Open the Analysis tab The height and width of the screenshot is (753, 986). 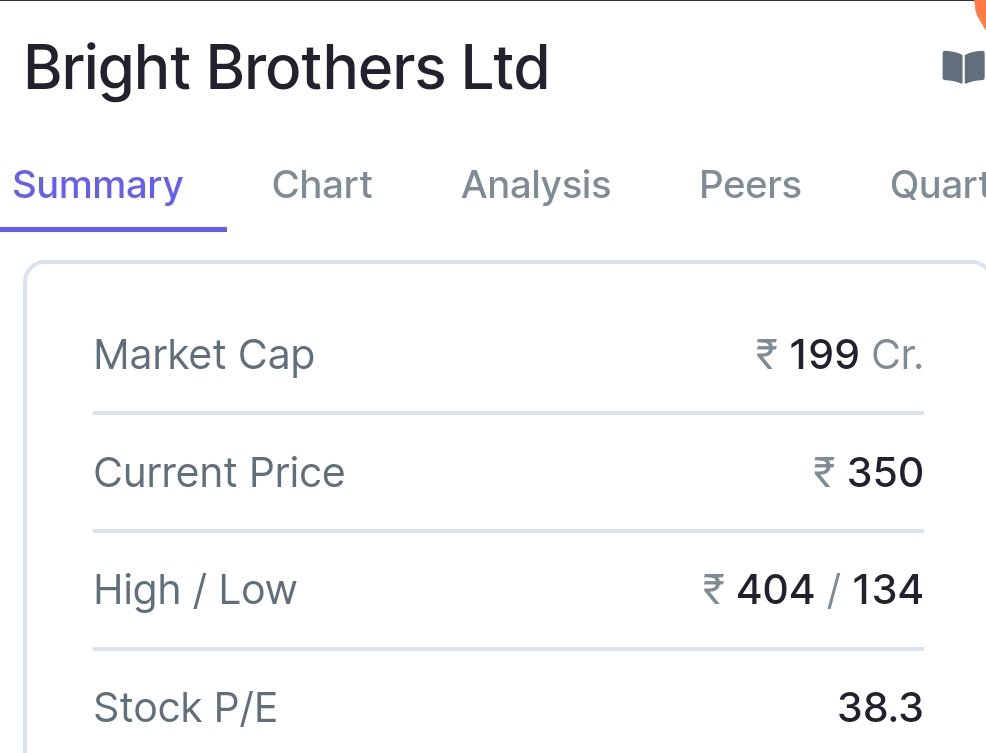536,185
